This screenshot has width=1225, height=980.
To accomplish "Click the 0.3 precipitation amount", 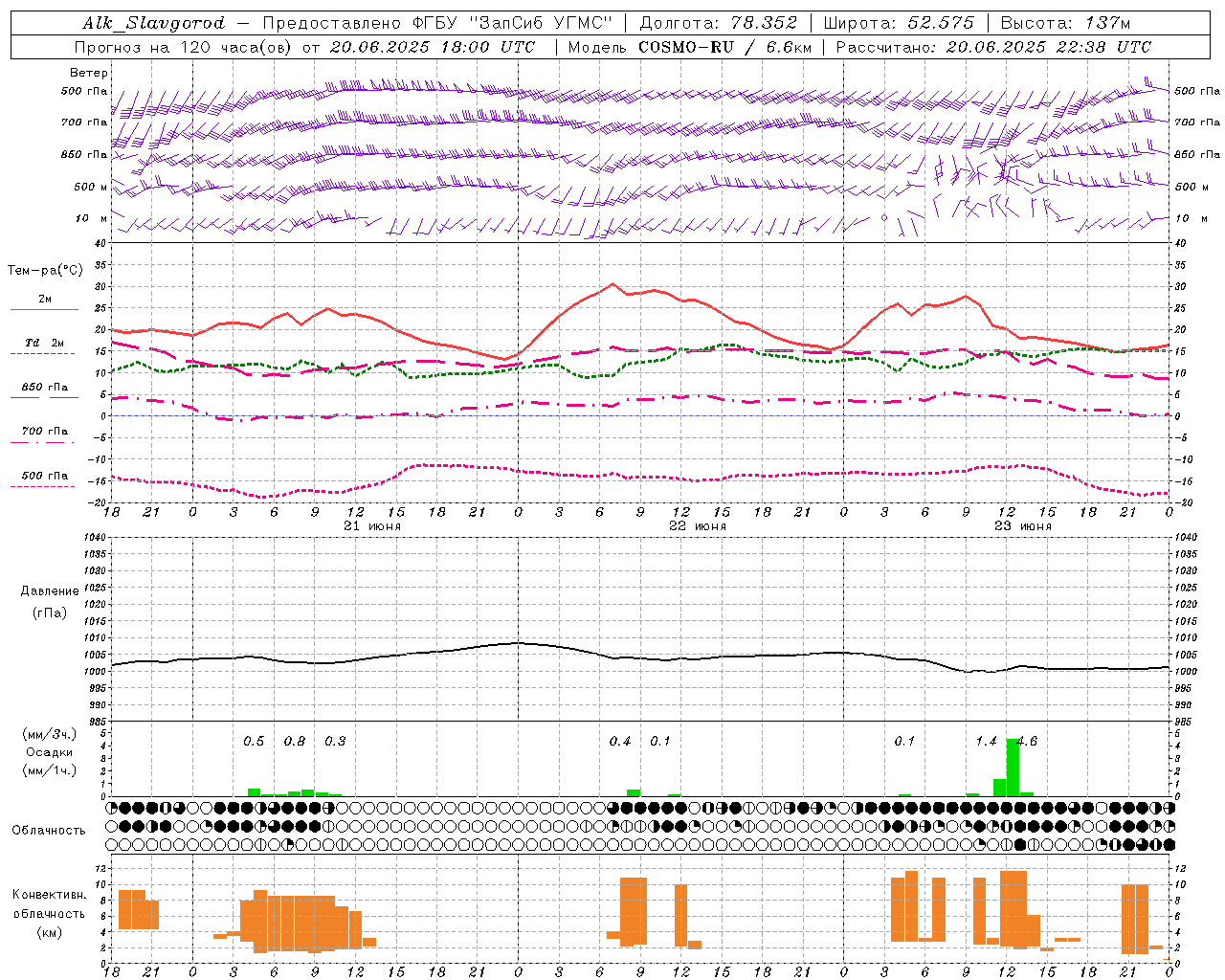I will [x=335, y=742].
